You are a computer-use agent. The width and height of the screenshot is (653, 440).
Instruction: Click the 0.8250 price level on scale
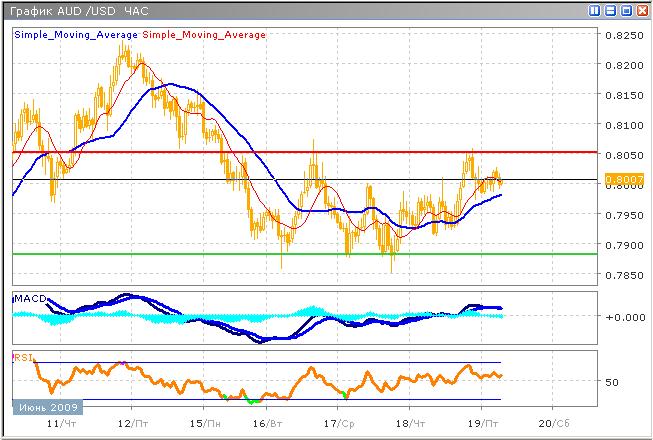[624, 35]
